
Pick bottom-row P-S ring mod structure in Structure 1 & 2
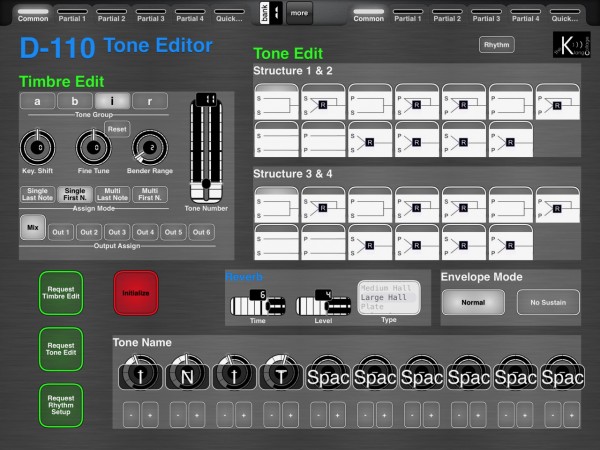click(x=417, y=139)
